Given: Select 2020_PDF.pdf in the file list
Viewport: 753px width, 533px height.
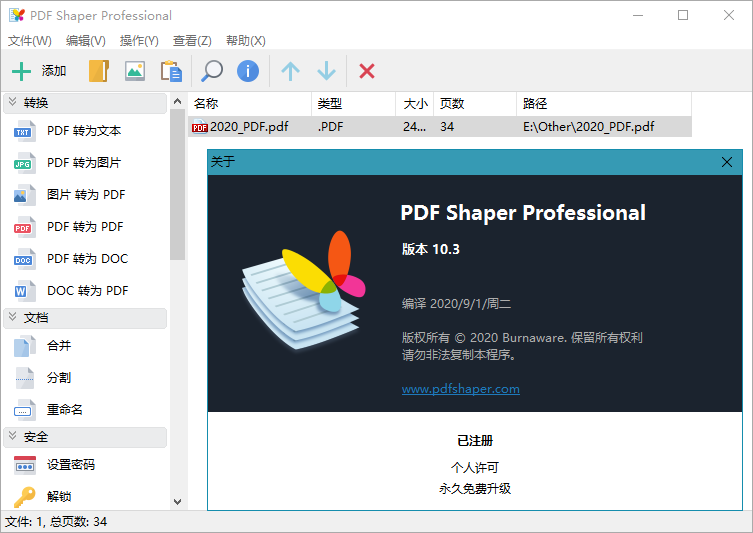Looking at the screenshot, I should (x=251, y=127).
